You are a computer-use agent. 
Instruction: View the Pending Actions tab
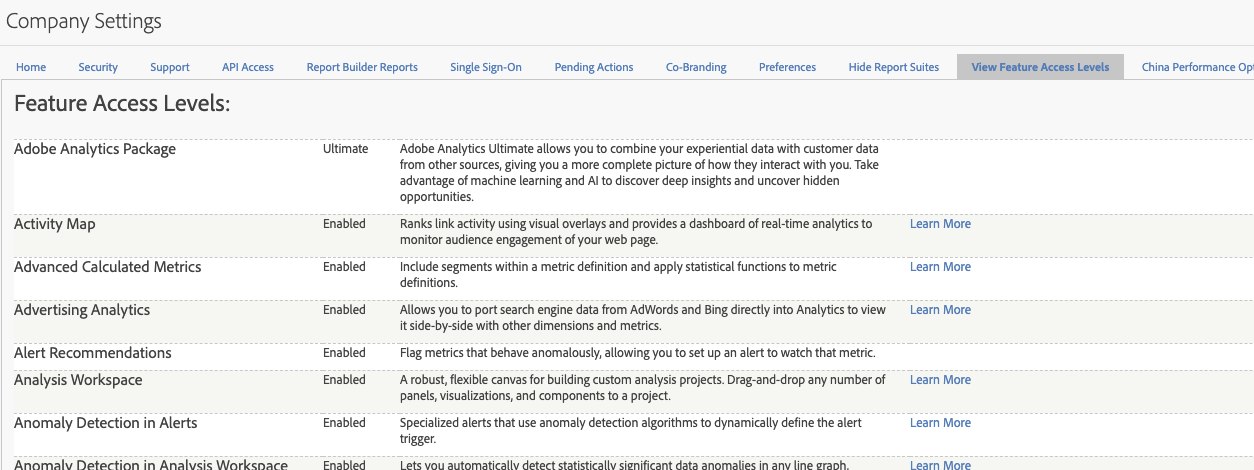point(594,67)
